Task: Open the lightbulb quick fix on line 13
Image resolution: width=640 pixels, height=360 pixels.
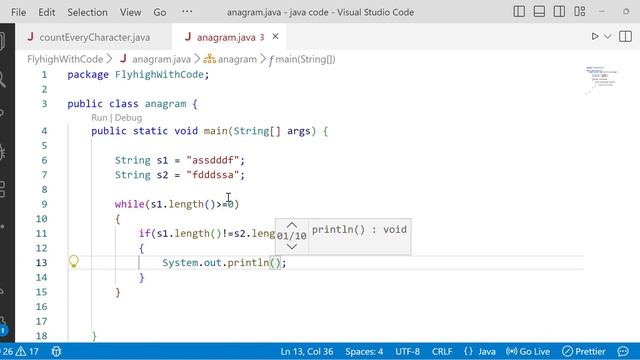Action: pyautogui.click(x=73, y=261)
